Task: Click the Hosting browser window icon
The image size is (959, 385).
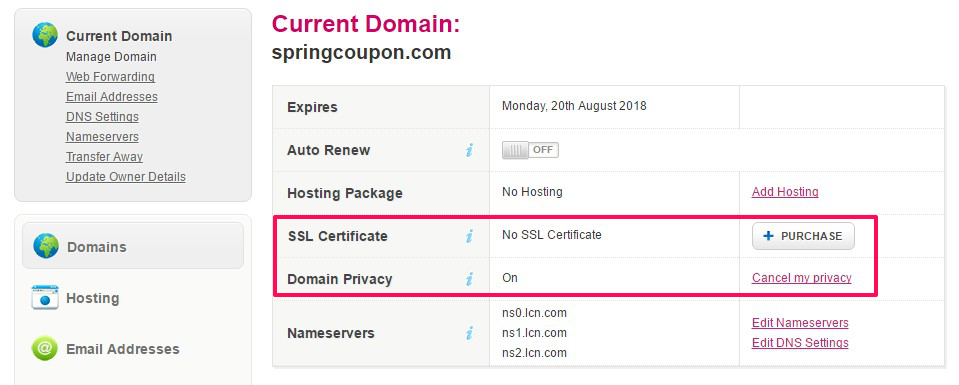Action: pyautogui.click(x=45, y=297)
